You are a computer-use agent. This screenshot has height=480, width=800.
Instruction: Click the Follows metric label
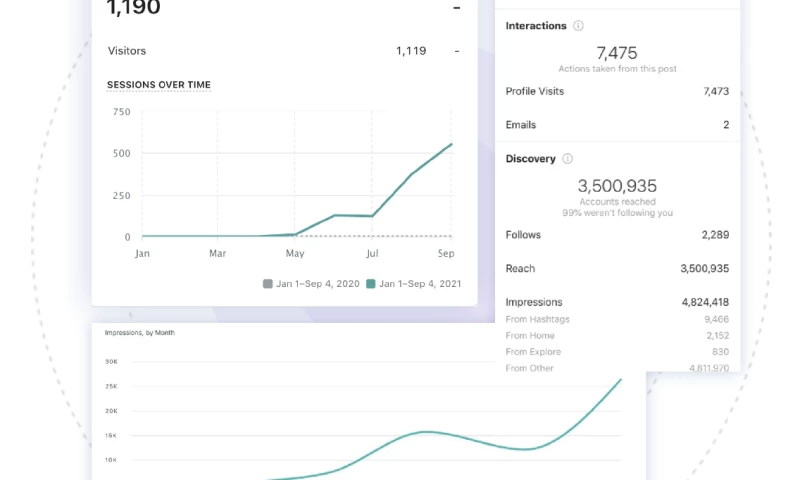tap(523, 235)
